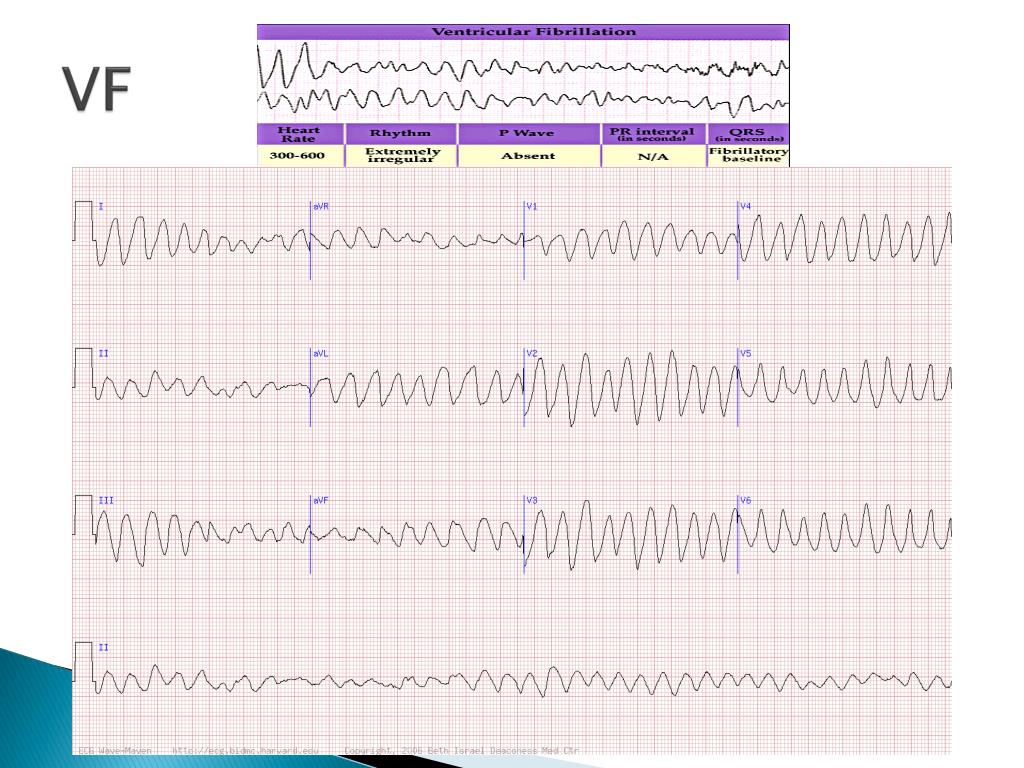This screenshot has height=768, width=1024.
Task: Click the 'aVL' lead label
Action: [321, 353]
